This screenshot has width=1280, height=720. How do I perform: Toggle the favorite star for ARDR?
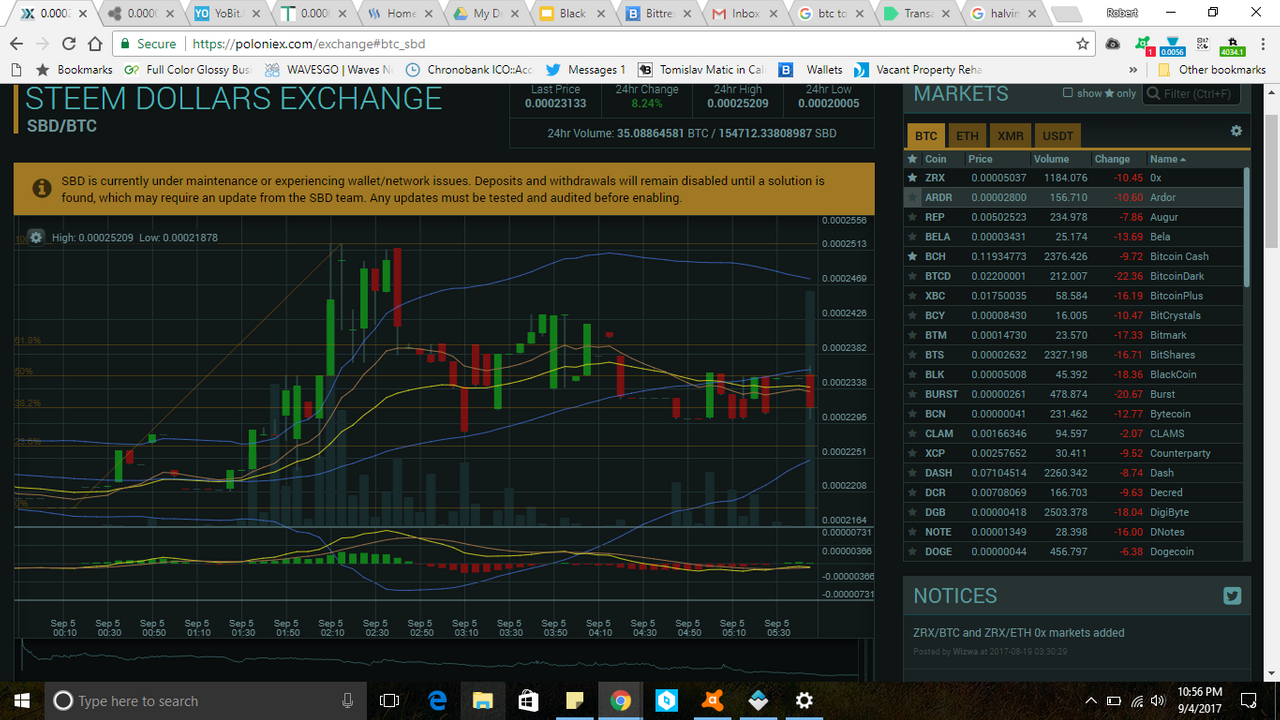[x=912, y=197]
